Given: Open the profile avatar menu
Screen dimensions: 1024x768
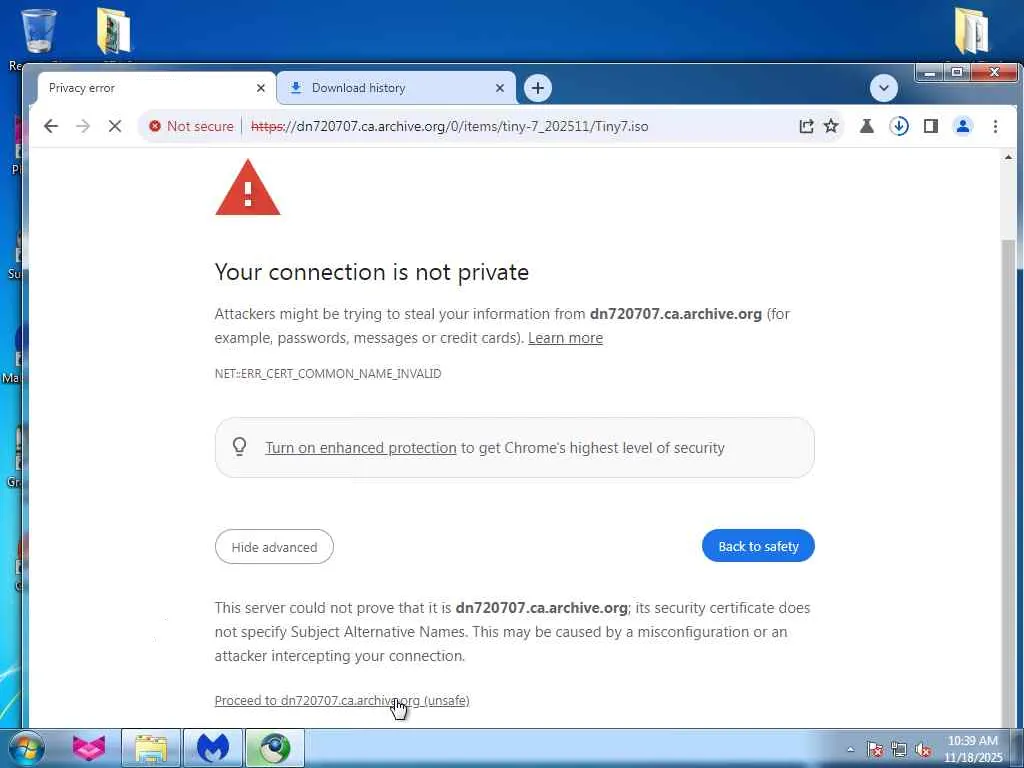Looking at the screenshot, I should tap(963, 126).
